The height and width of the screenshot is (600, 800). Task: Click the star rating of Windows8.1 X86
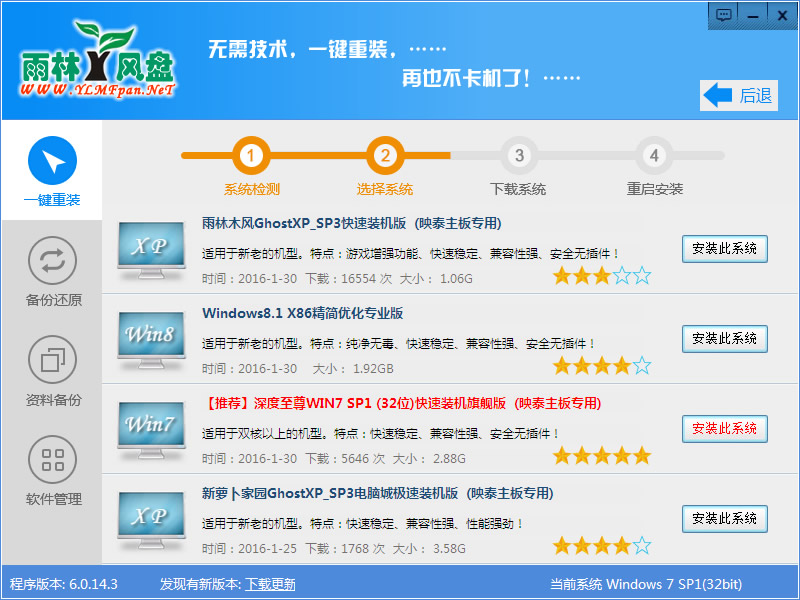click(x=602, y=366)
